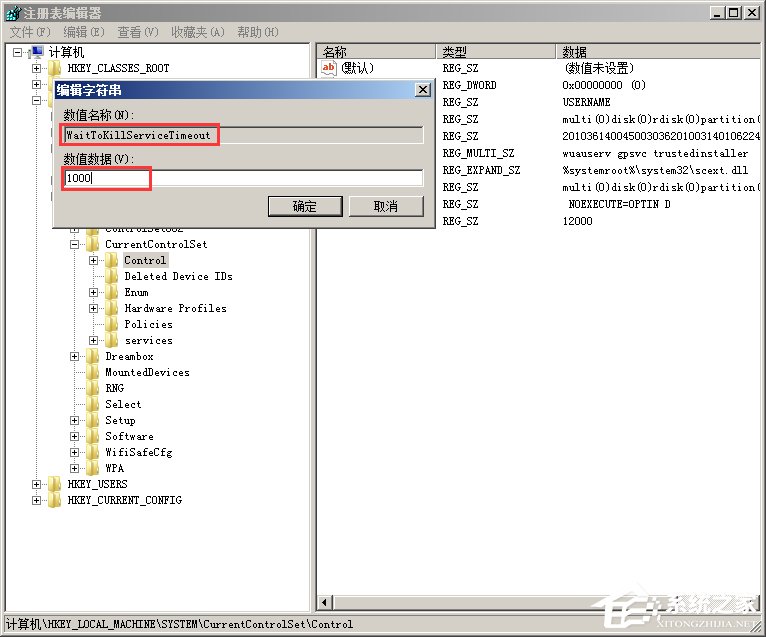Click the Hardware Profiles folder icon
This screenshot has width=766, height=637.
[111, 308]
